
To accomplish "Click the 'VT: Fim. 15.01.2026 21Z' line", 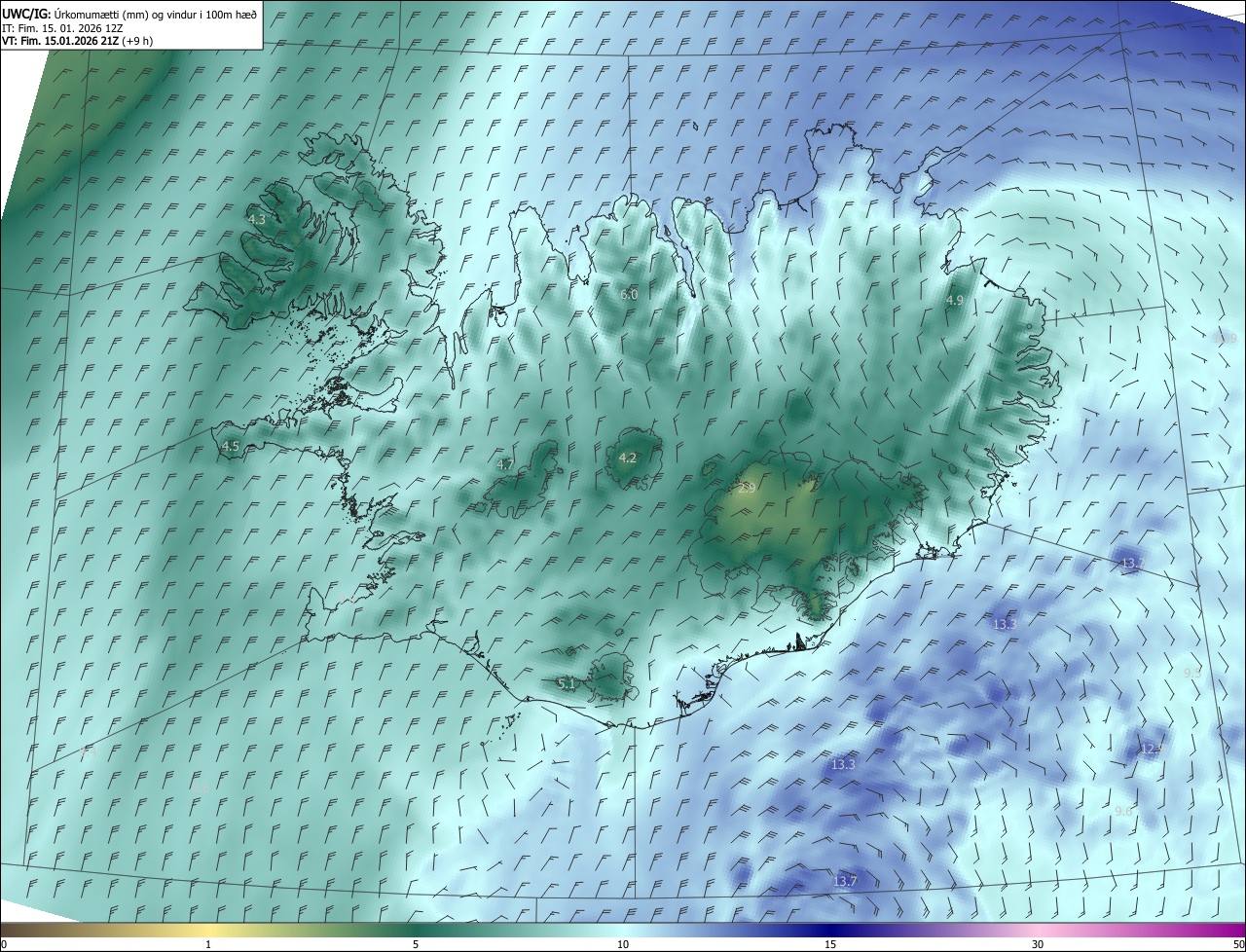I will click(x=61, y=41).
